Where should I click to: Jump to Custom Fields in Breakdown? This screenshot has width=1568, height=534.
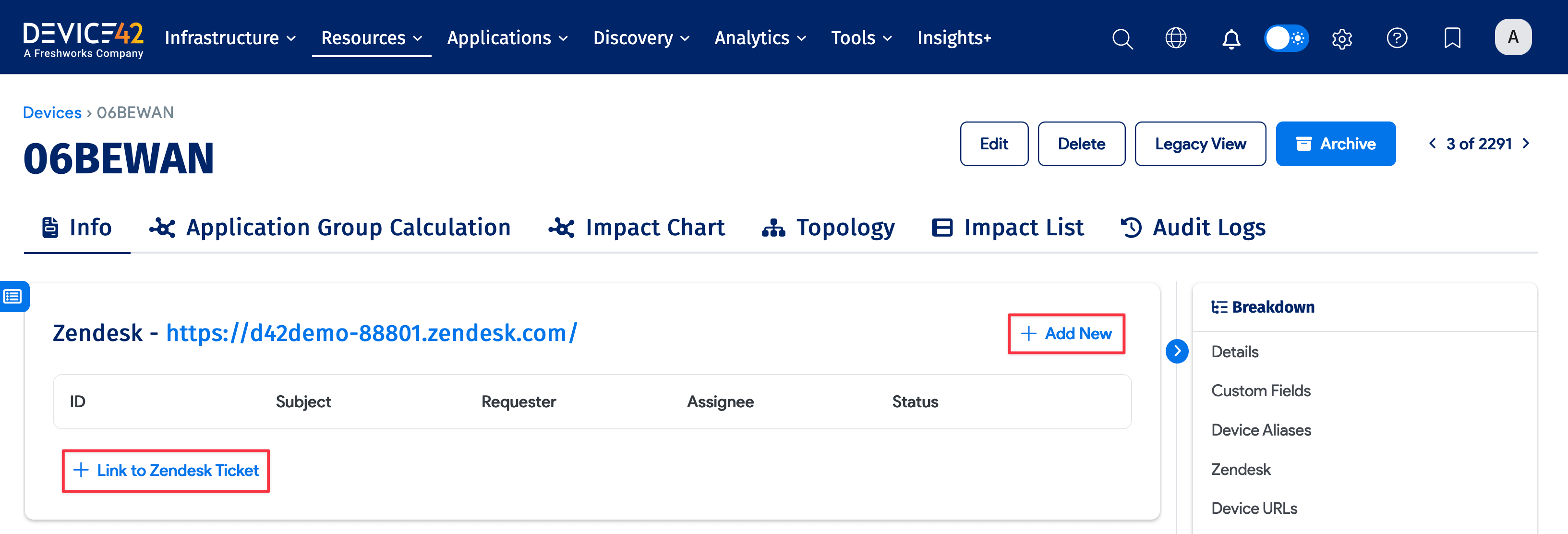pyautogui.click(x=1261, y=391)
